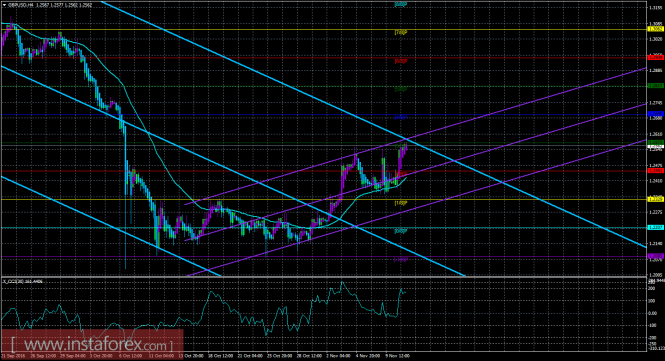Click the 21 Sep 2016 date on time axis
The image size is (665, 361).
coord(12,356)
